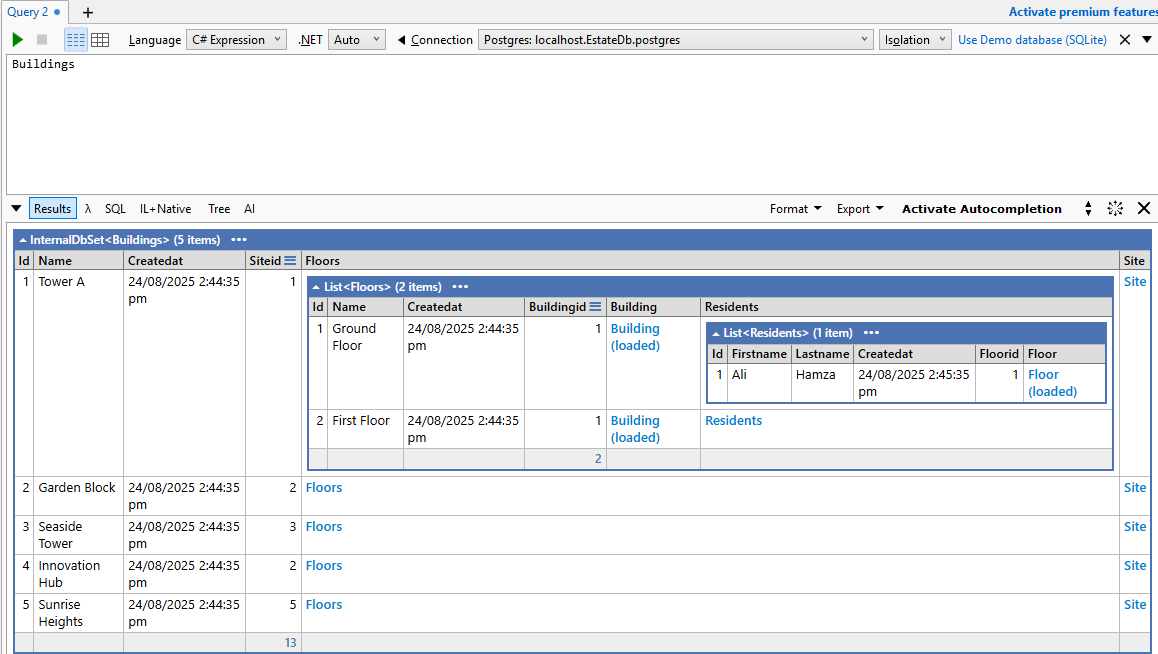Image resolution: width=1158 pixels, height=654 pixels.
Task: Open Floors link for Innovation Hub
Action: [x=323, y=565]
